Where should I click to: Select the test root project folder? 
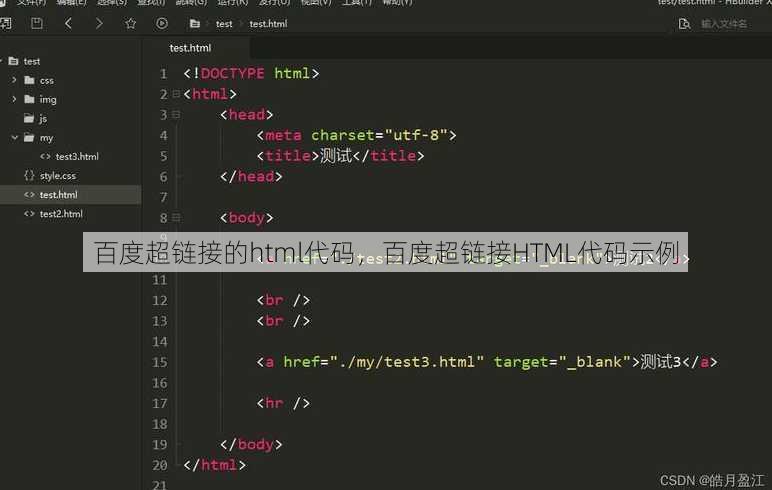[32, 61]
